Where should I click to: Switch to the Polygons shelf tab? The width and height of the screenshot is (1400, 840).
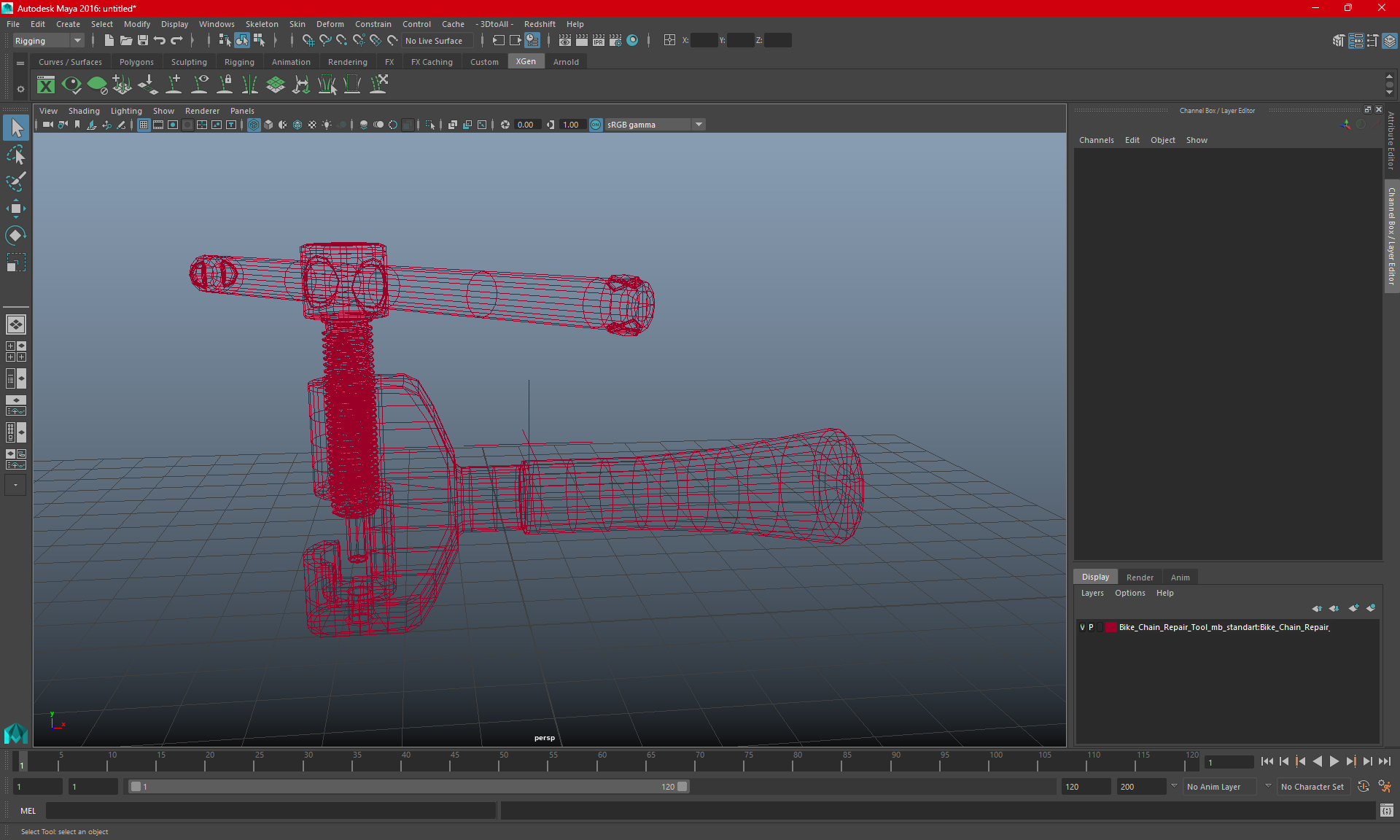[136, 62]
